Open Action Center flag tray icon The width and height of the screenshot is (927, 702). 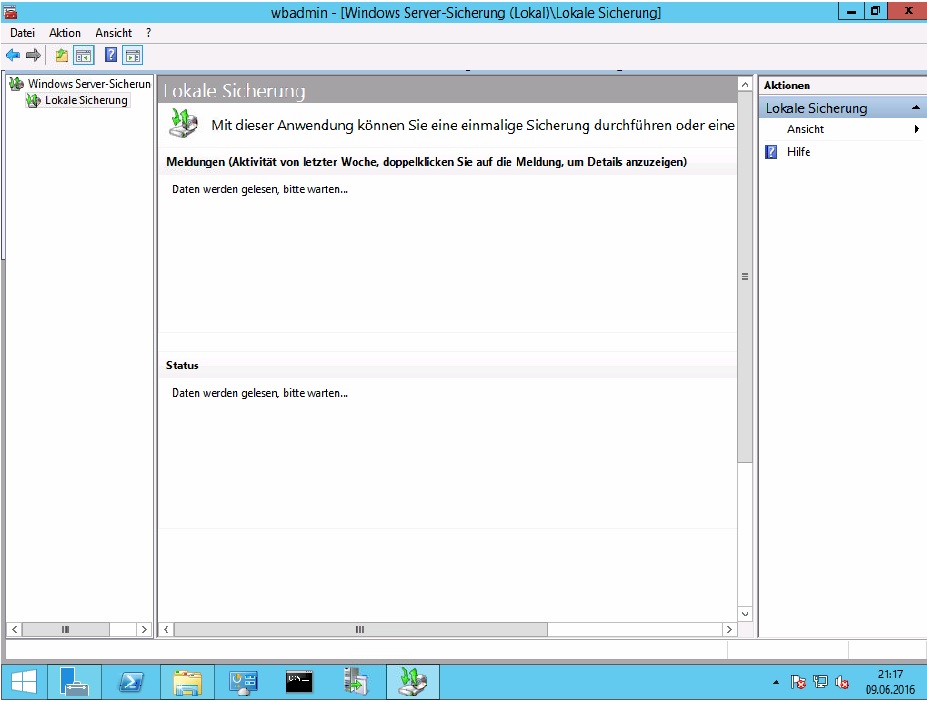[x=798, y=682]
